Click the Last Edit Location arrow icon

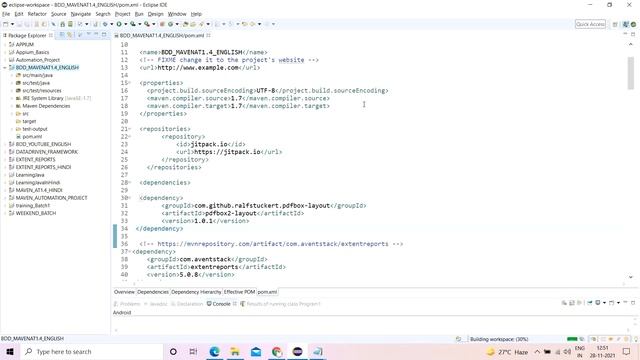pyautogui.click(x=244, y=24)
